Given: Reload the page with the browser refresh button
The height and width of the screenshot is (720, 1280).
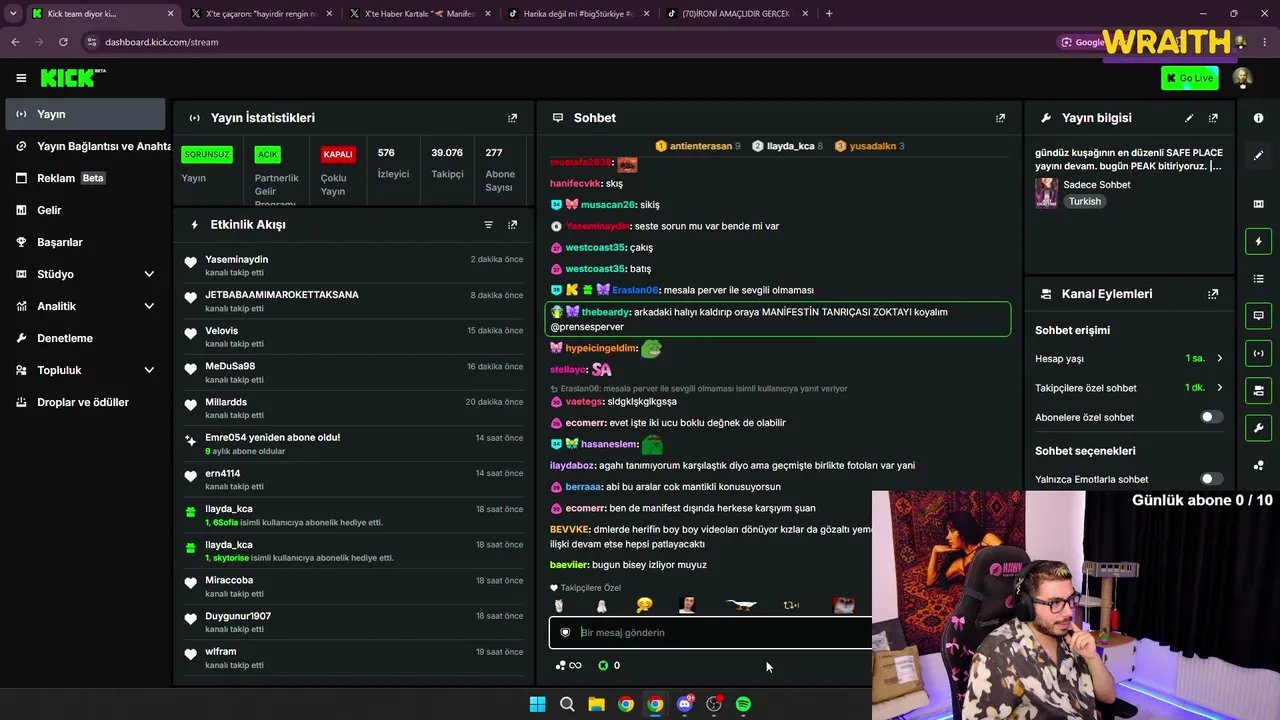Looking at the screenshot, I should coord(63,42).
